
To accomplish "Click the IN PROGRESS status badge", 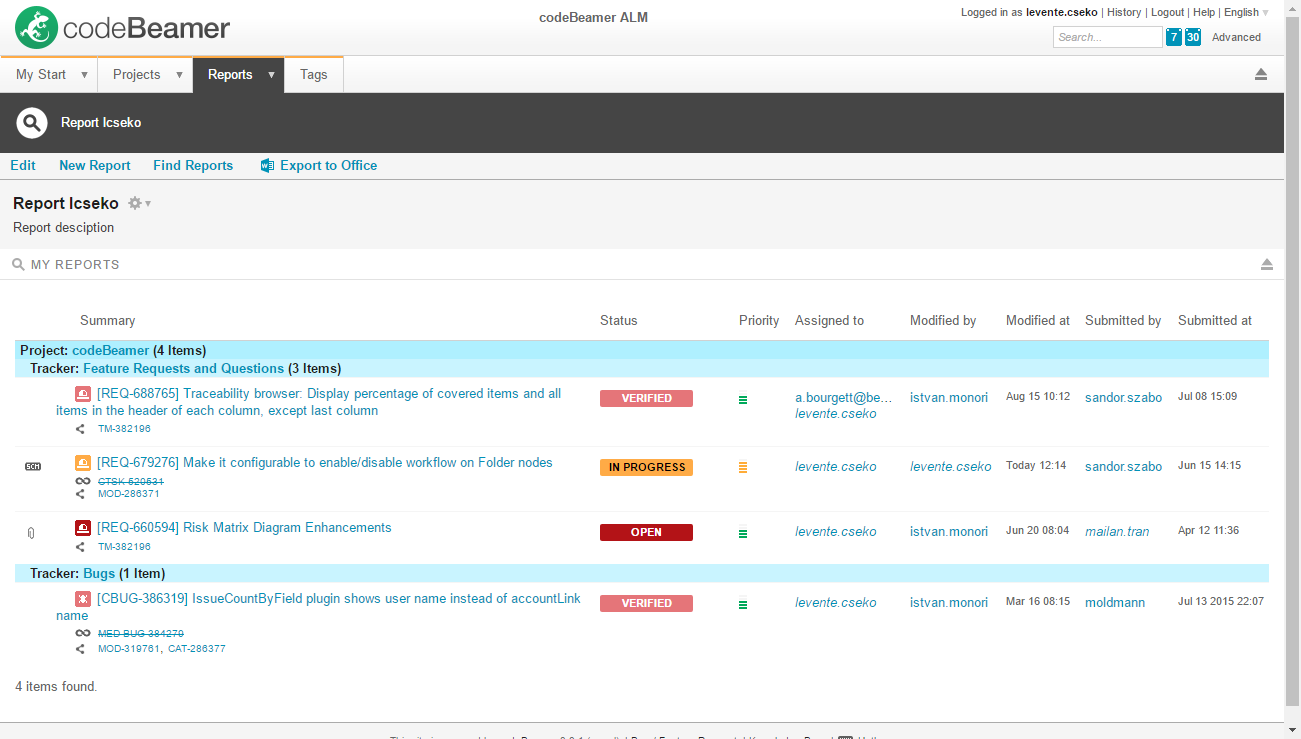I will pos(646,467).
